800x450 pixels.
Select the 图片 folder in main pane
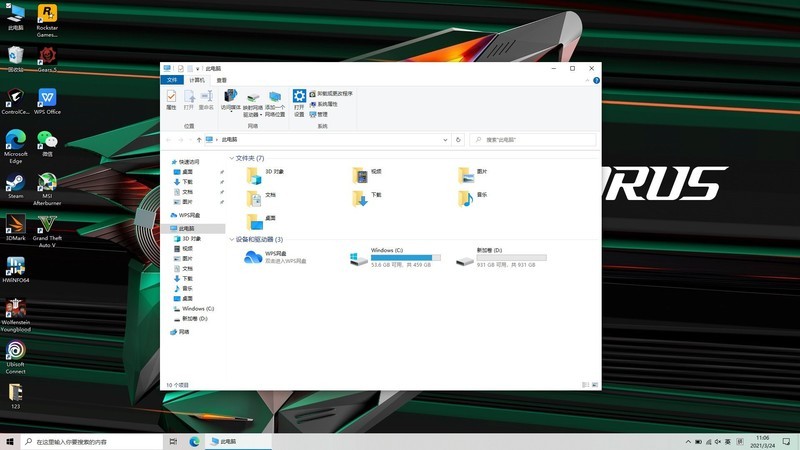click(x=473, y=175)
